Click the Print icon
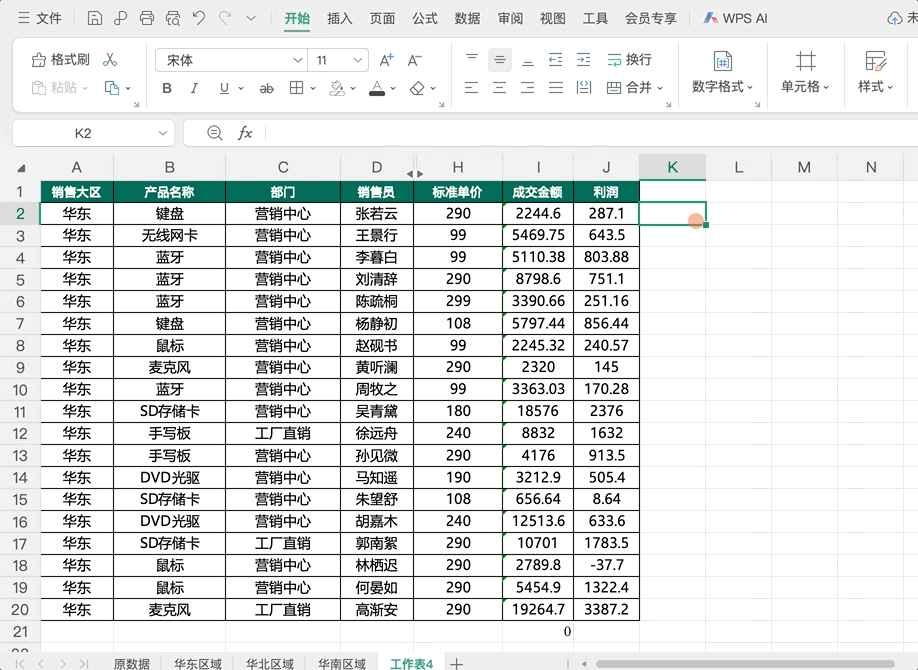Screen dimensions: 918x670 [x=146, y=18]
